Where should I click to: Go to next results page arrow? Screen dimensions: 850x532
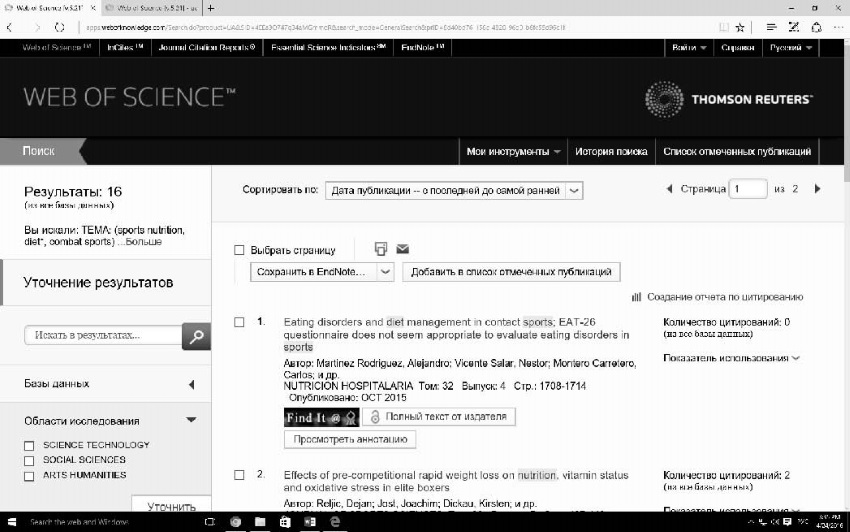pos(817,189)
